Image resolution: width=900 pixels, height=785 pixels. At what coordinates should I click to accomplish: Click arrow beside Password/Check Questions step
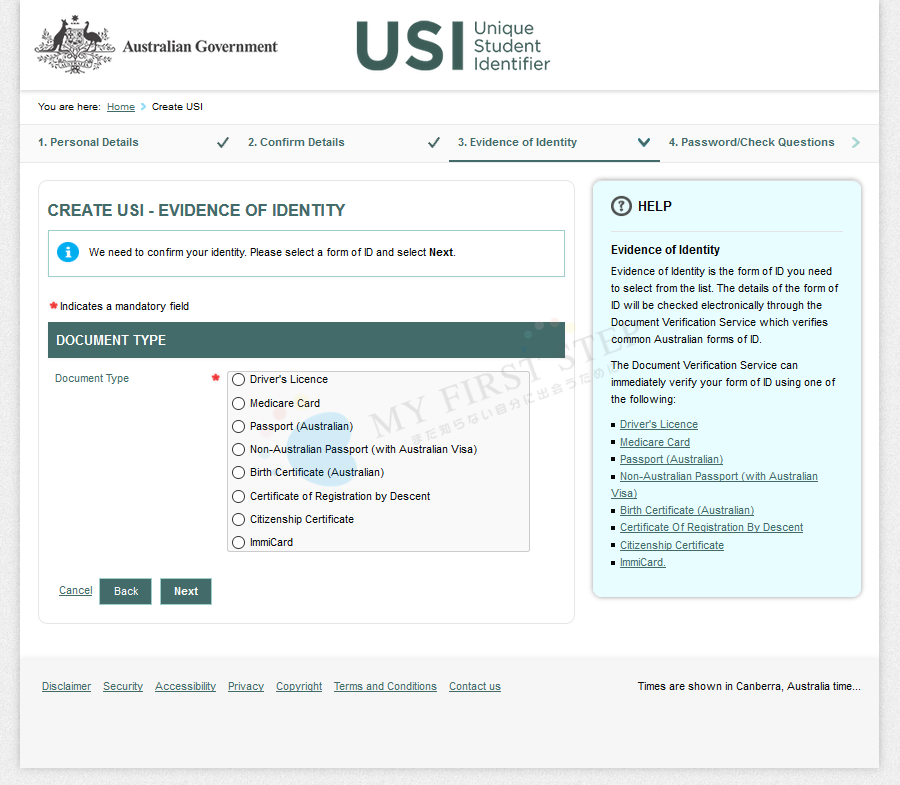pos(855,143)
